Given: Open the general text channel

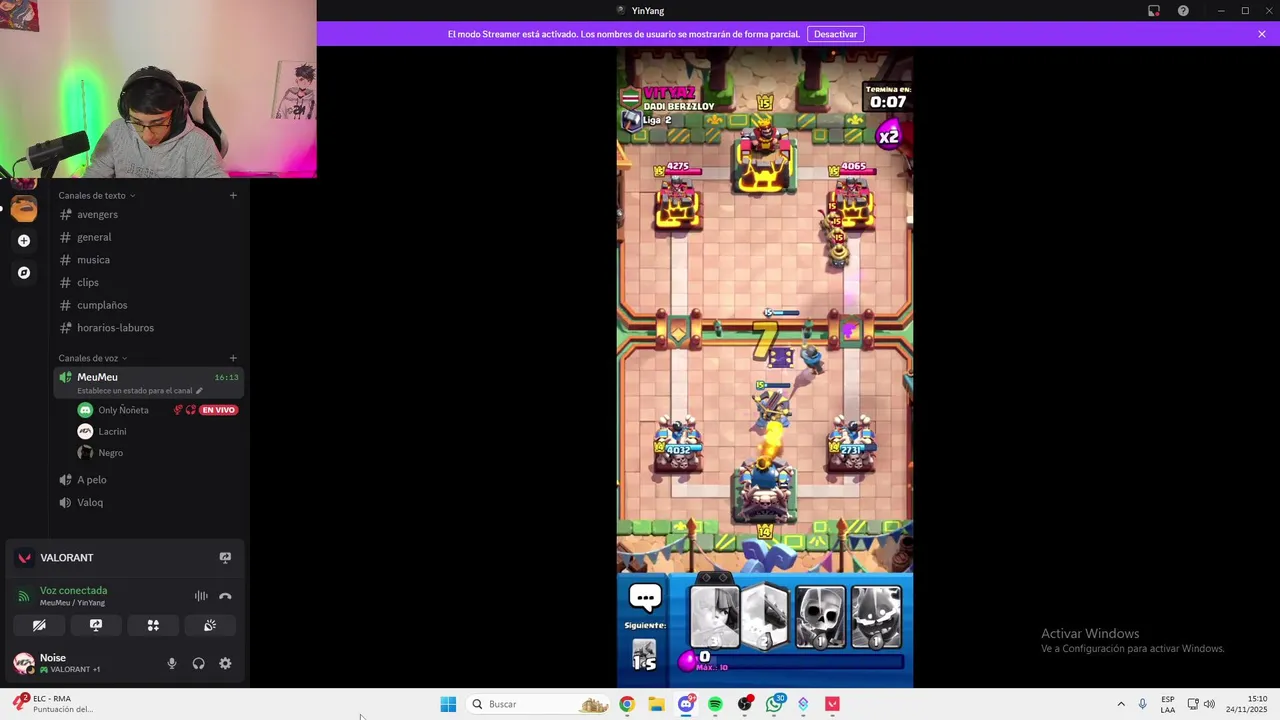Looking at the screenshot, I should (x=148, y=237).
